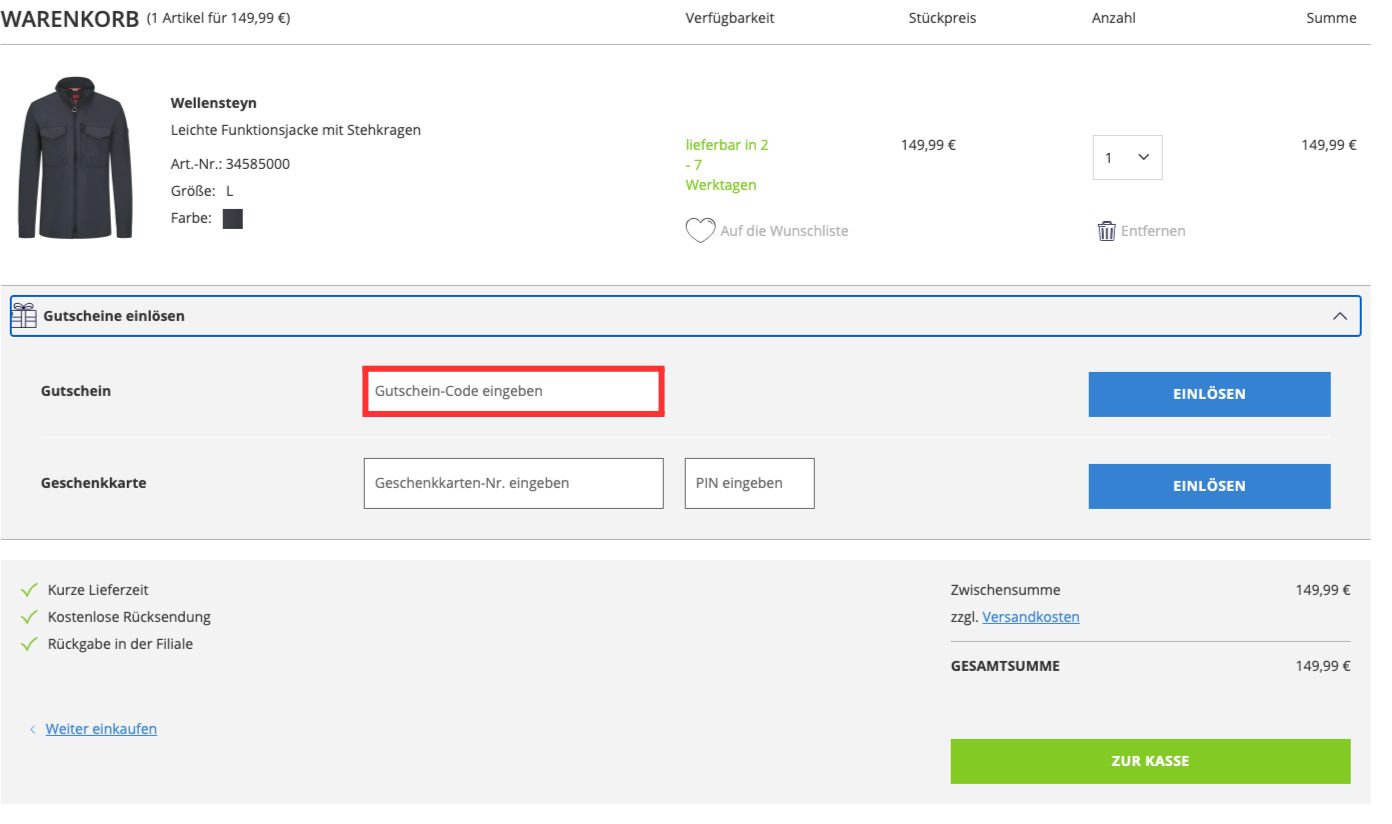Select the dark Farbe color swatch
The height and width of the screenshot is (824, 1392).
233,219
